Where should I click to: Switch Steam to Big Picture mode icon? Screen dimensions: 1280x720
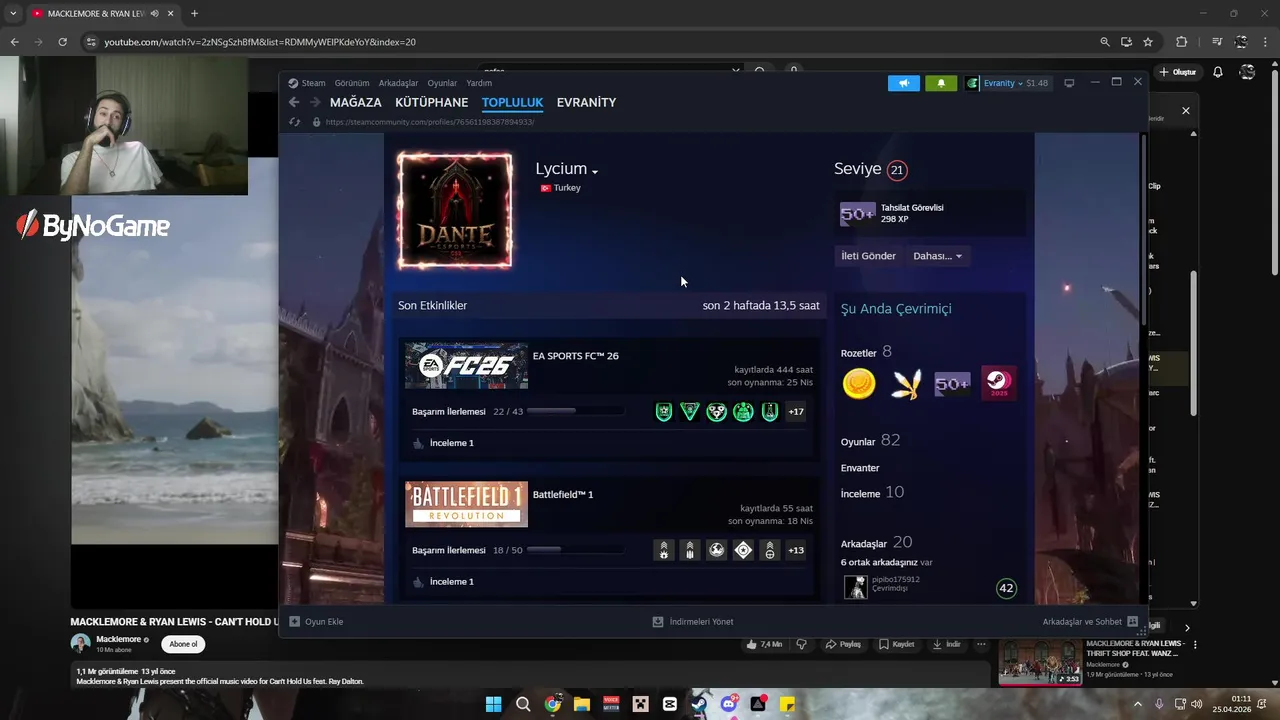coord(1069,83)
